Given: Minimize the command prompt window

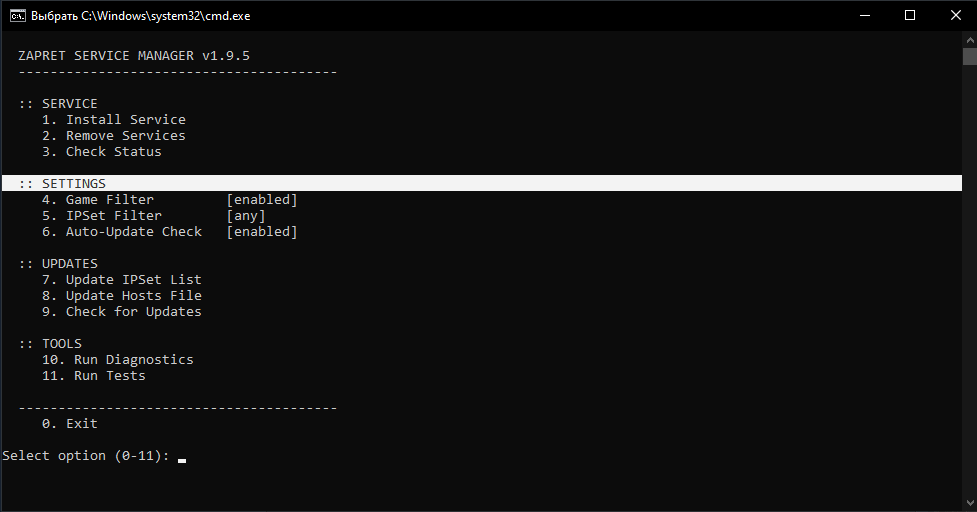Looking at the screenshot, I should pyautogui.click(x=865, y=16).
